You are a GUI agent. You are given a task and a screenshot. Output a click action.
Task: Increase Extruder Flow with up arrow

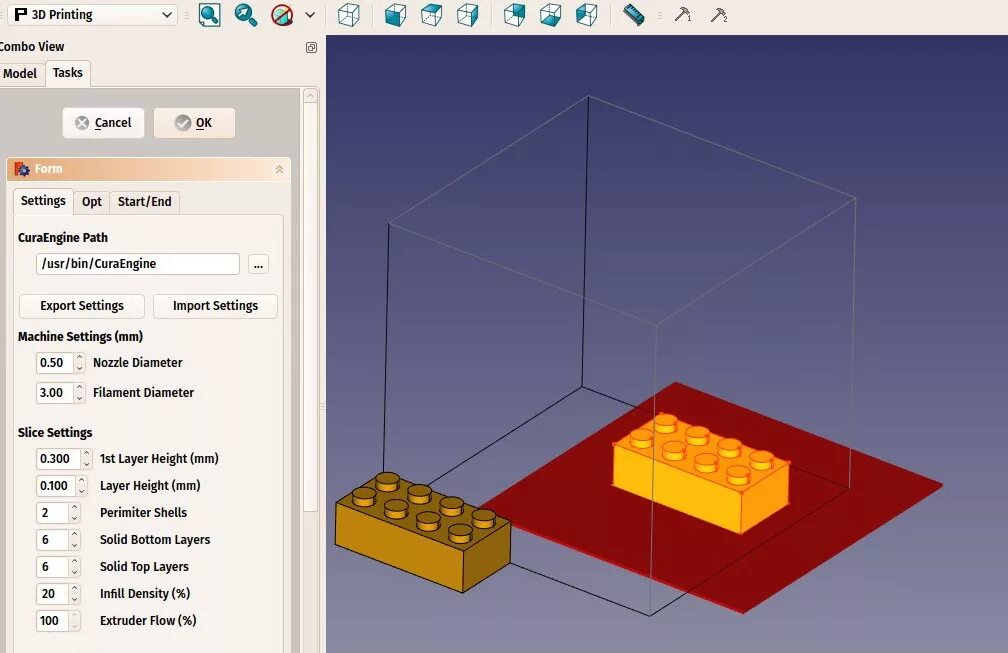(x=75, y=616)
